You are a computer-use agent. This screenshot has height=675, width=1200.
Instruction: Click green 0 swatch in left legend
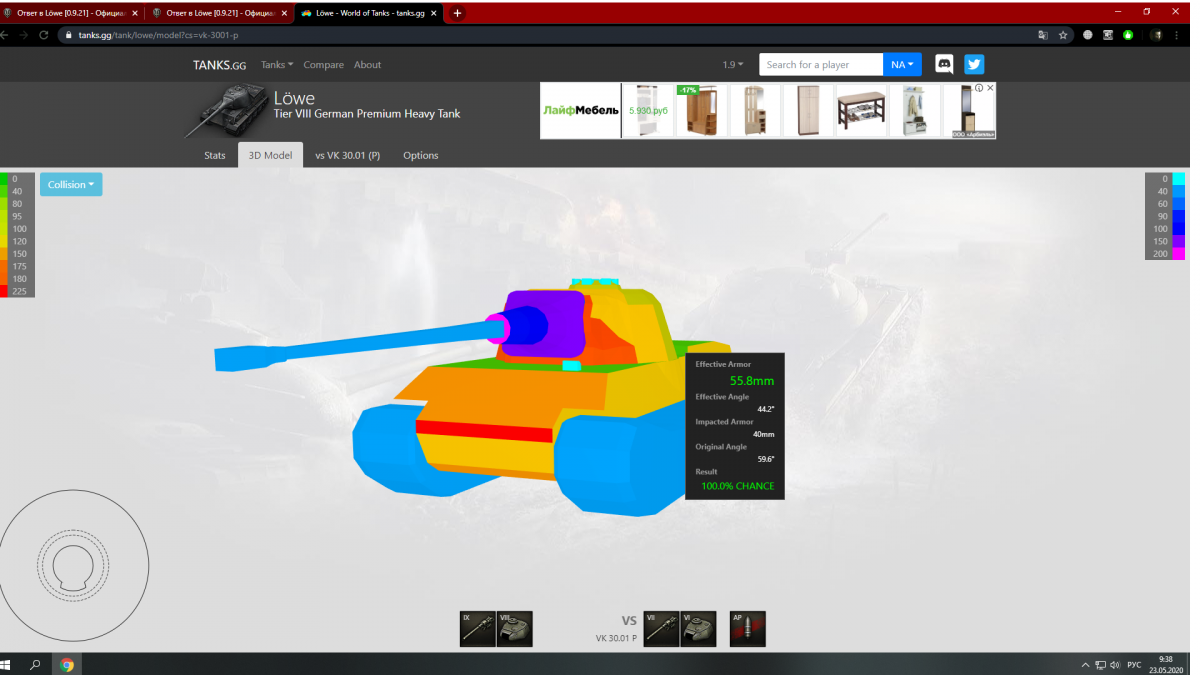[x=4, y=179]
